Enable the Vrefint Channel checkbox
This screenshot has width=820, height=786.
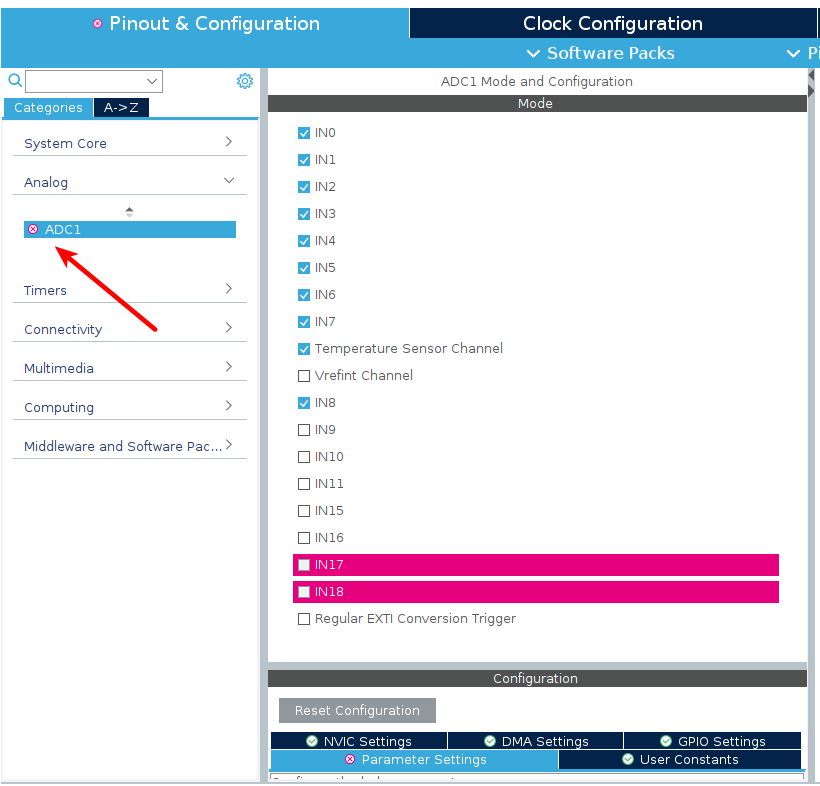[x=304, y=375]
